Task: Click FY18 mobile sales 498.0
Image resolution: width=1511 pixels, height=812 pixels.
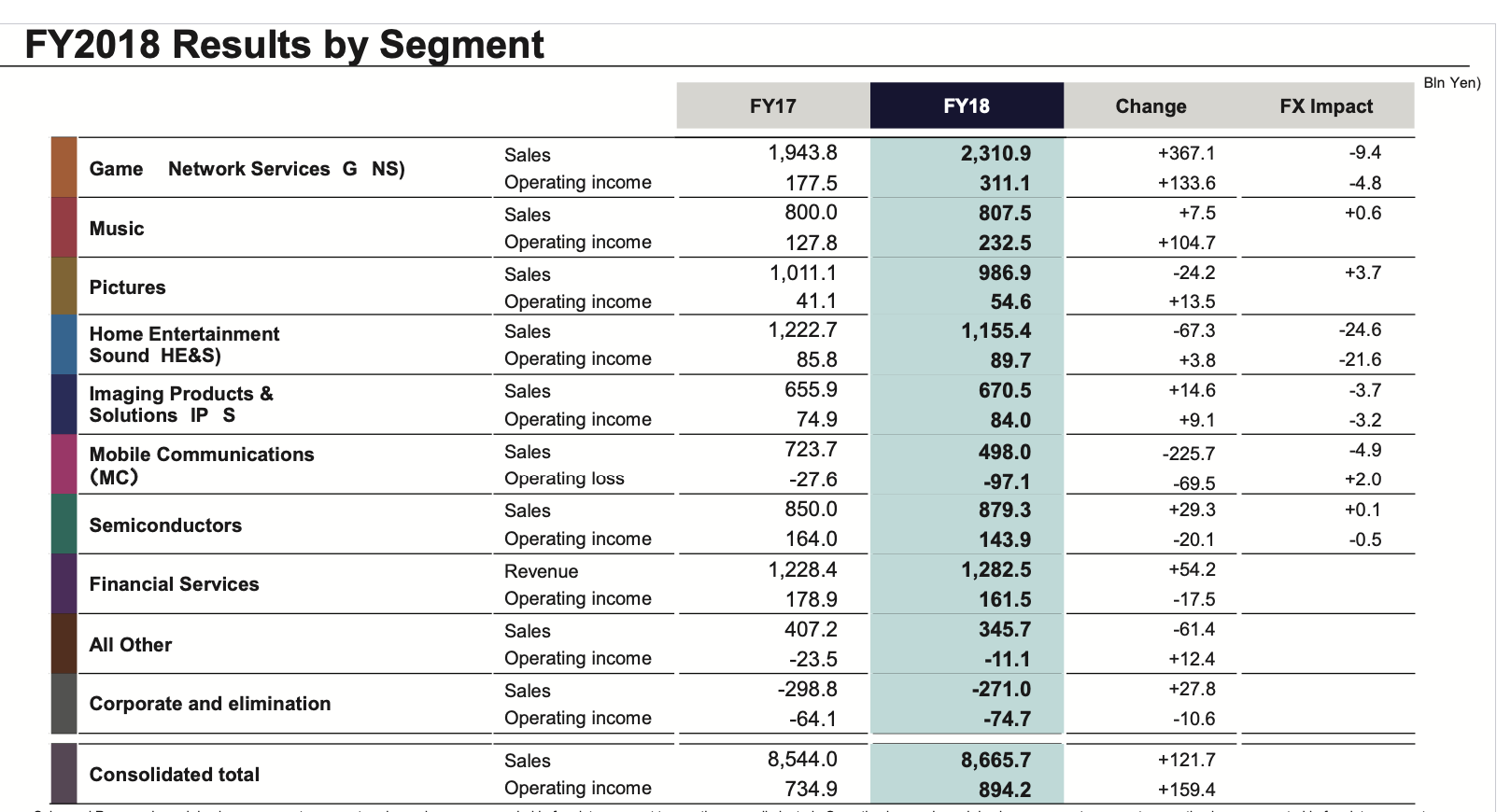Action: pos(1005,452)
